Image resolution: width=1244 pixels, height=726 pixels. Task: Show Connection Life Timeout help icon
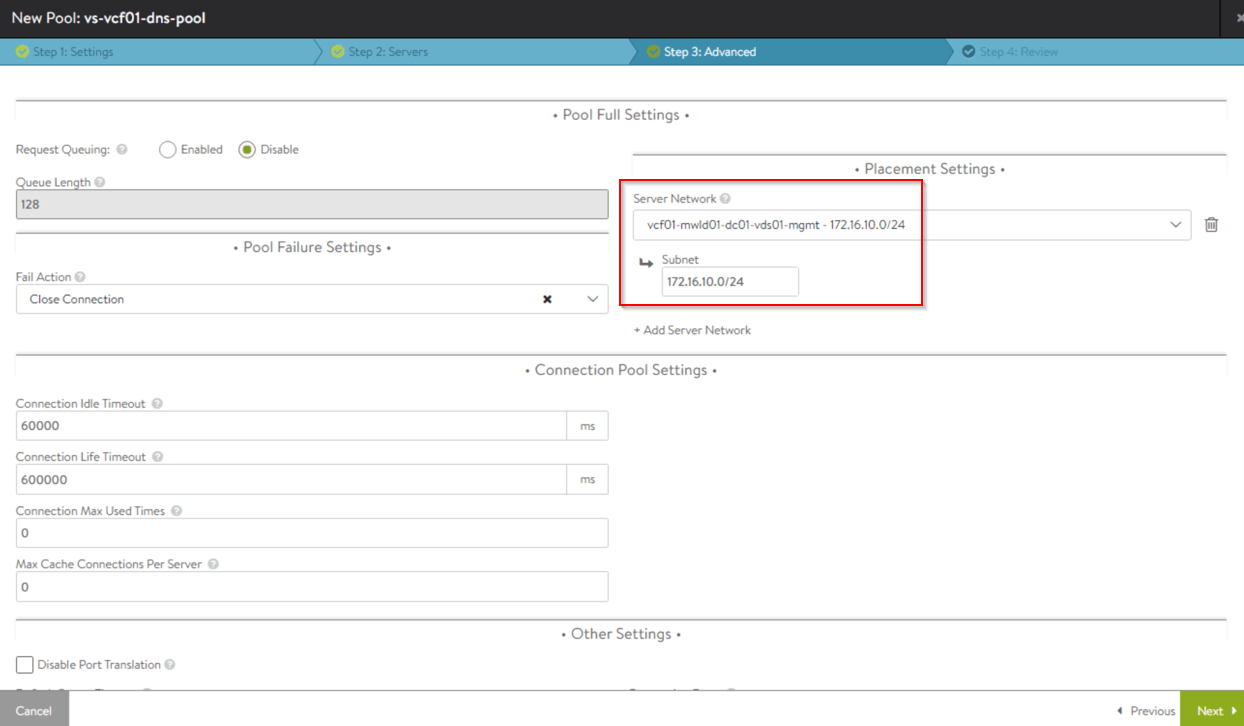point(157,456)
